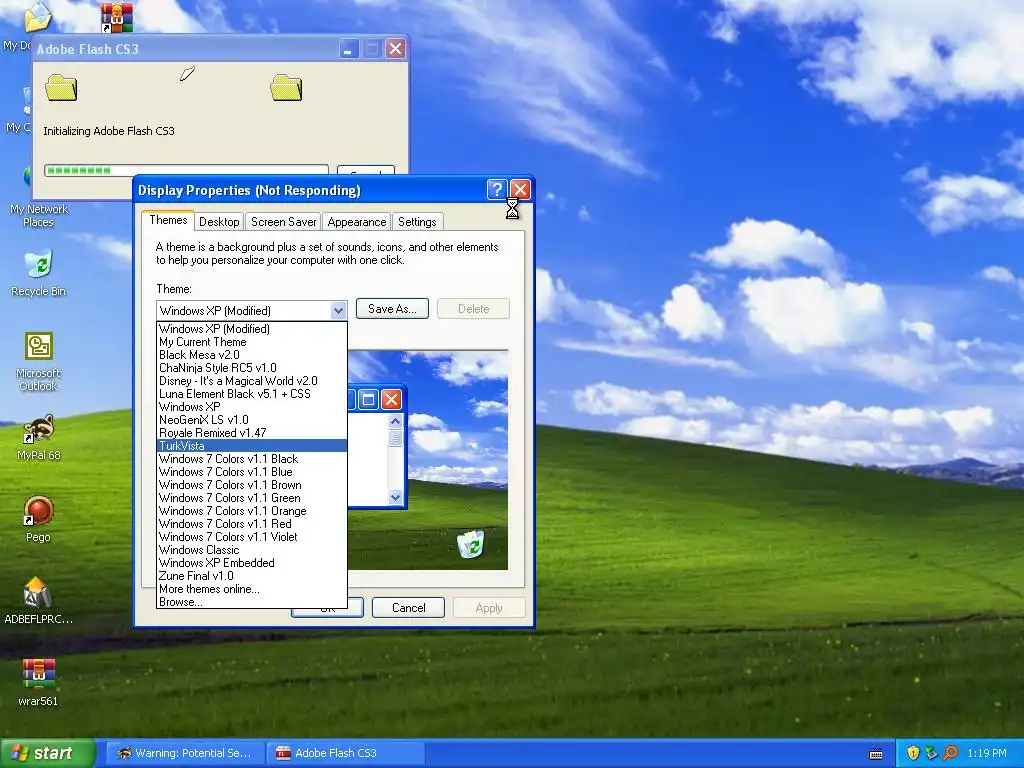Pick Windows 7 Colors v1.1 Green
This screenshot has height=768, width=1024.
(251, 498)
